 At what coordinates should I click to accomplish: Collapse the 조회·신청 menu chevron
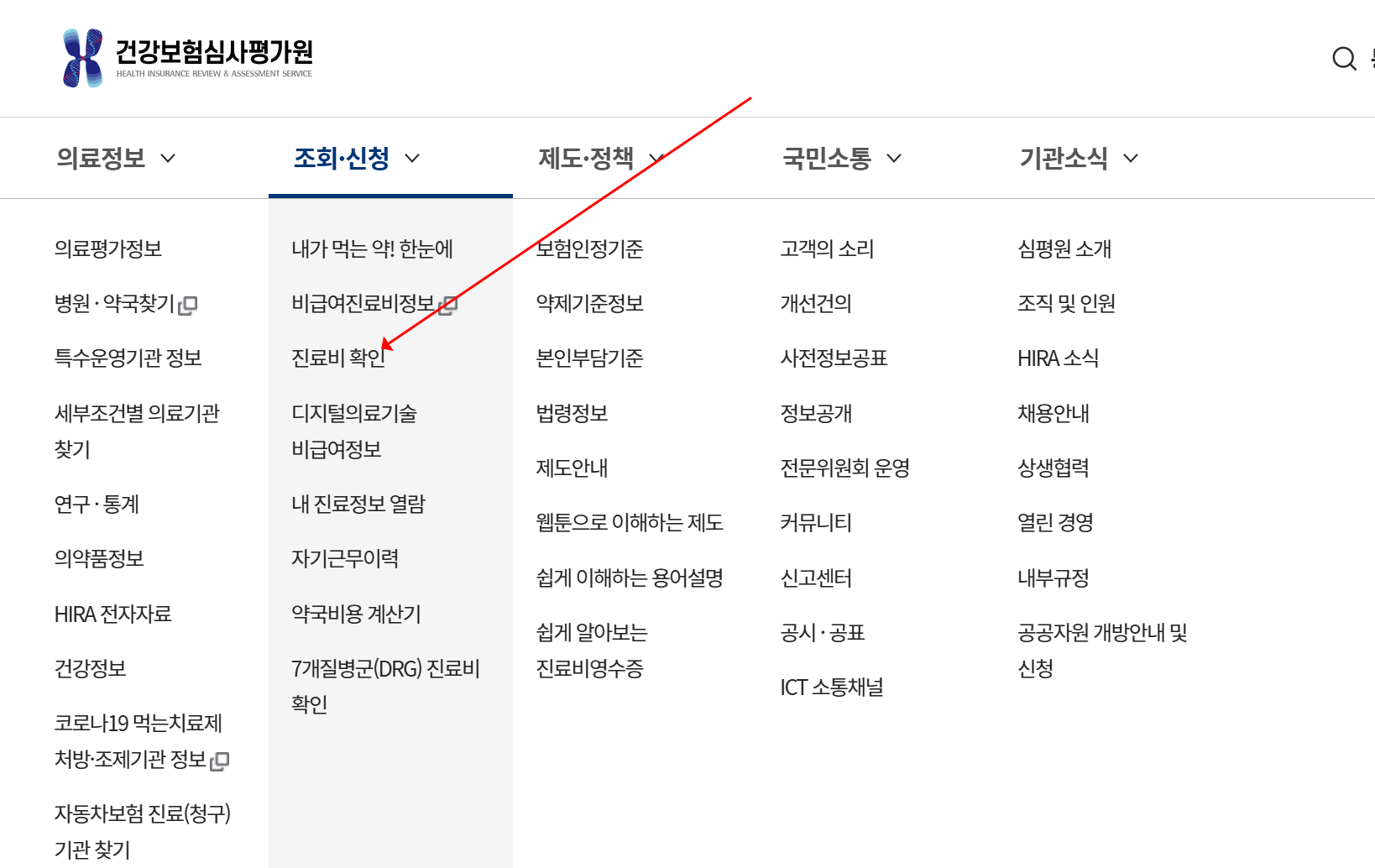point(412,159)
